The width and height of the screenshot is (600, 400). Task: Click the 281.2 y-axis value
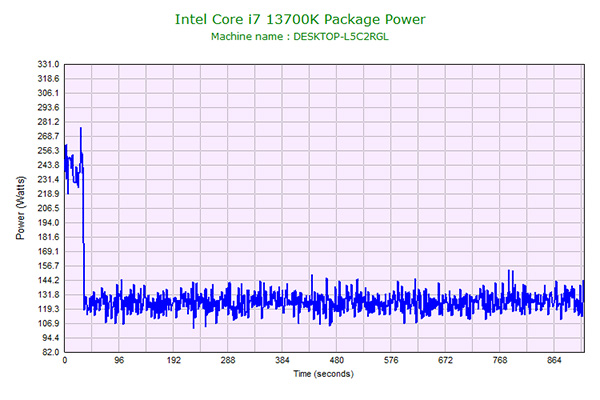point(48,122)
